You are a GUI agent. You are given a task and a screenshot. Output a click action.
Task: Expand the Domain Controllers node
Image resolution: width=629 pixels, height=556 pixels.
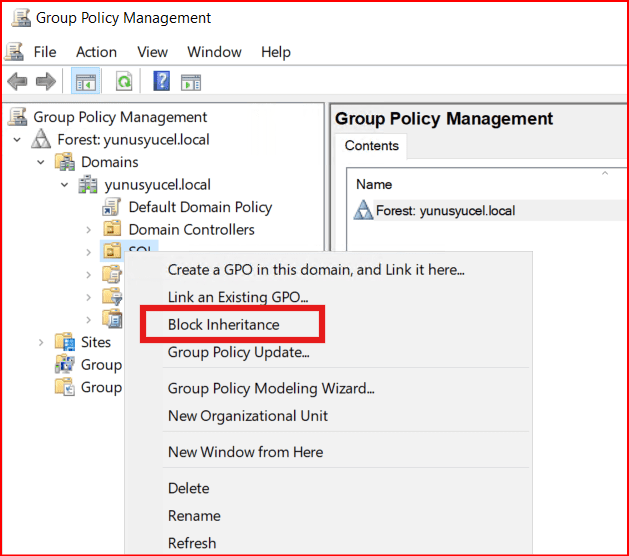88,230
